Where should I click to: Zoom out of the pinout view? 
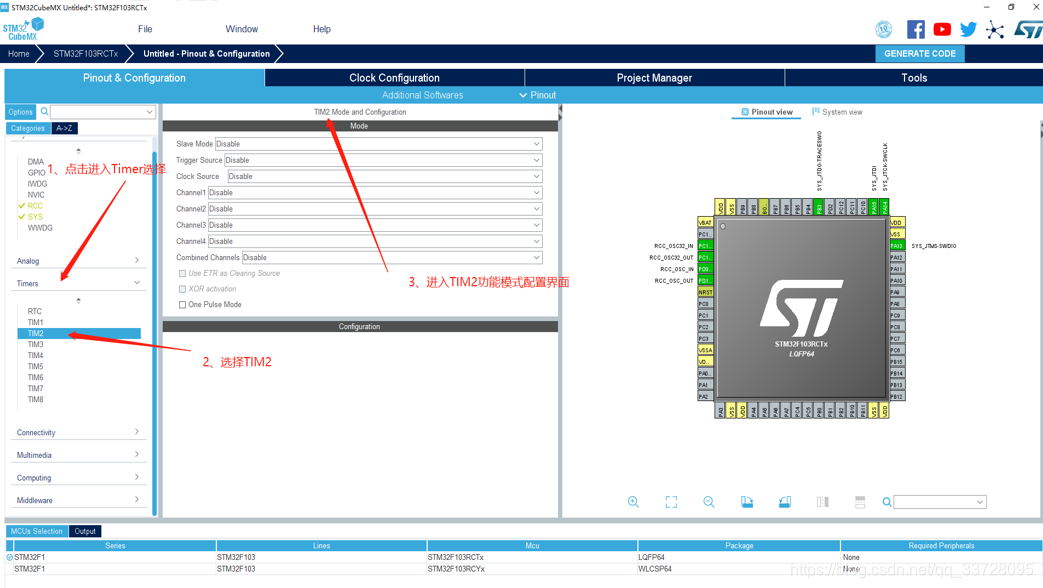coord(709,502)
